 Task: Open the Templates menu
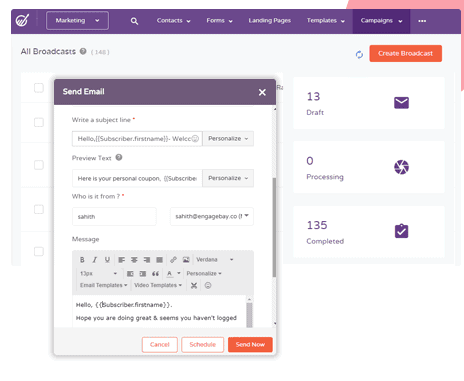click(326, 21)
